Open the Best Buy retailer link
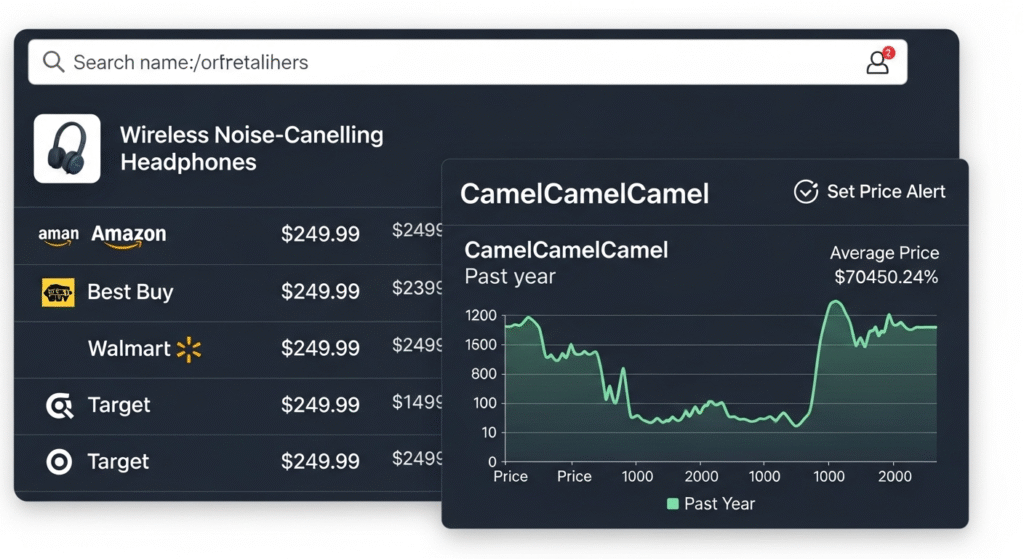1024x559 pixels. [130, 292]
